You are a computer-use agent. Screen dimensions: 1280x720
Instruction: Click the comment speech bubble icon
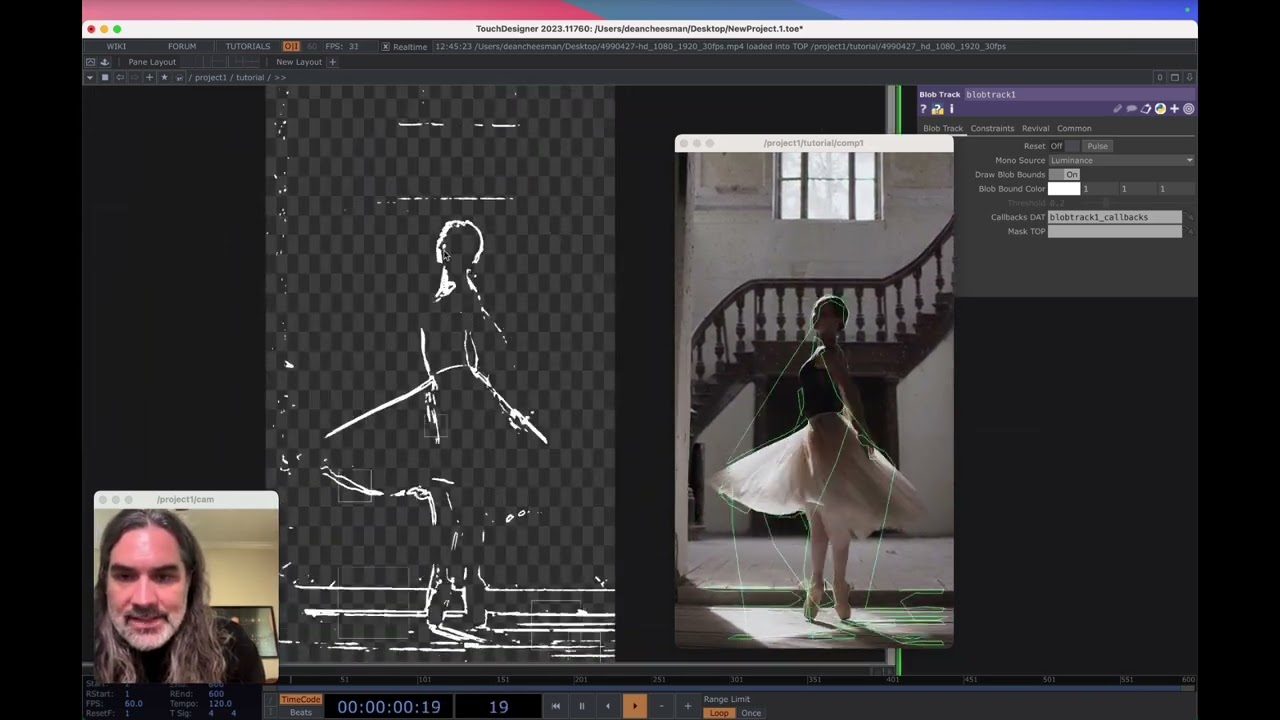(1132, 109)
